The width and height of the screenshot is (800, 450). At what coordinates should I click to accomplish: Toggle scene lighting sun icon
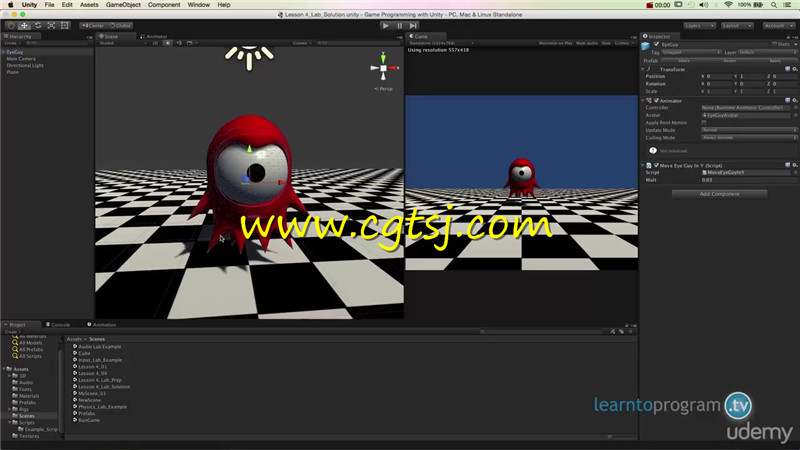(168, 43)
